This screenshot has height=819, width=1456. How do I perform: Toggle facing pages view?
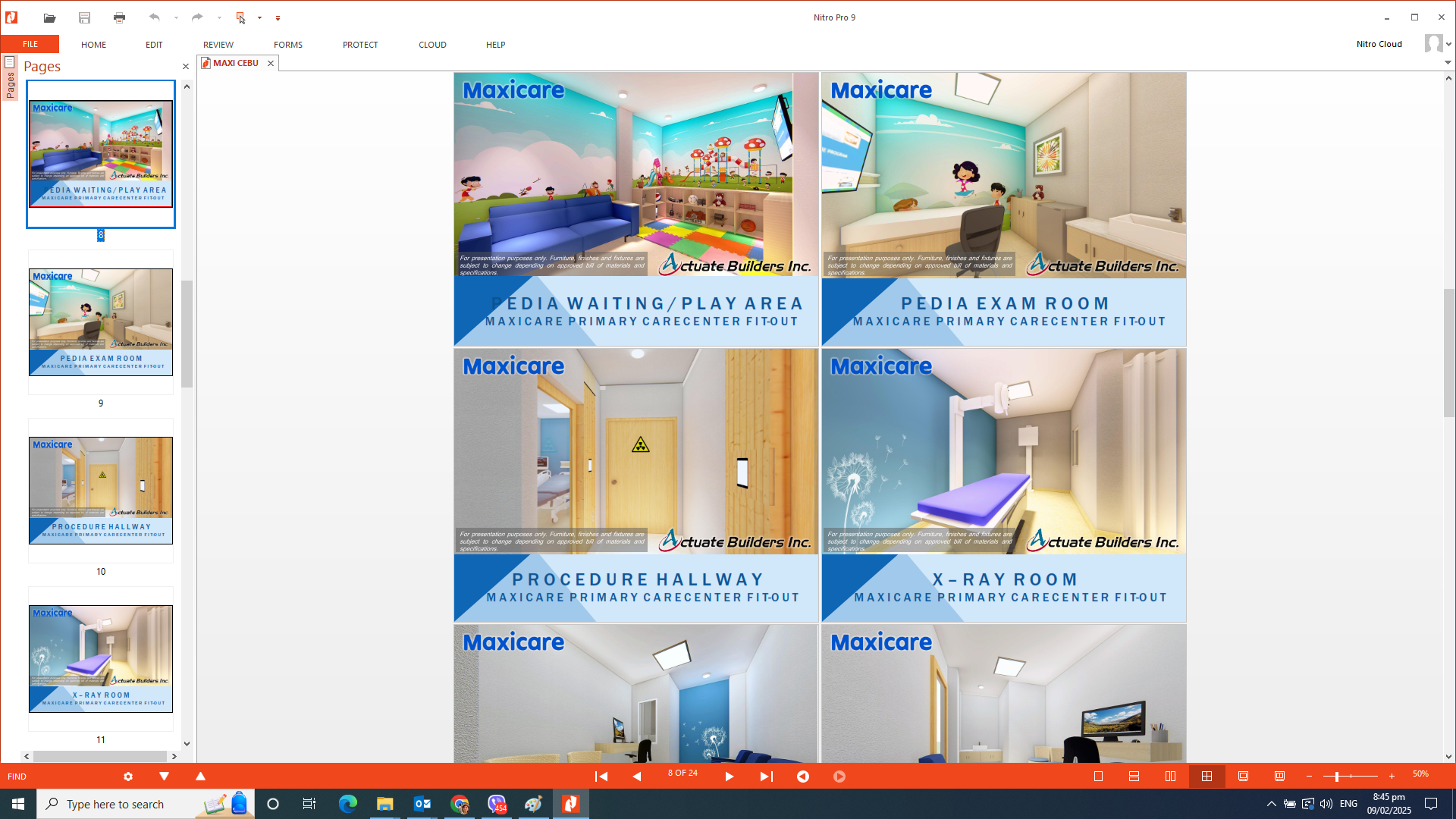click(1170, 777)
